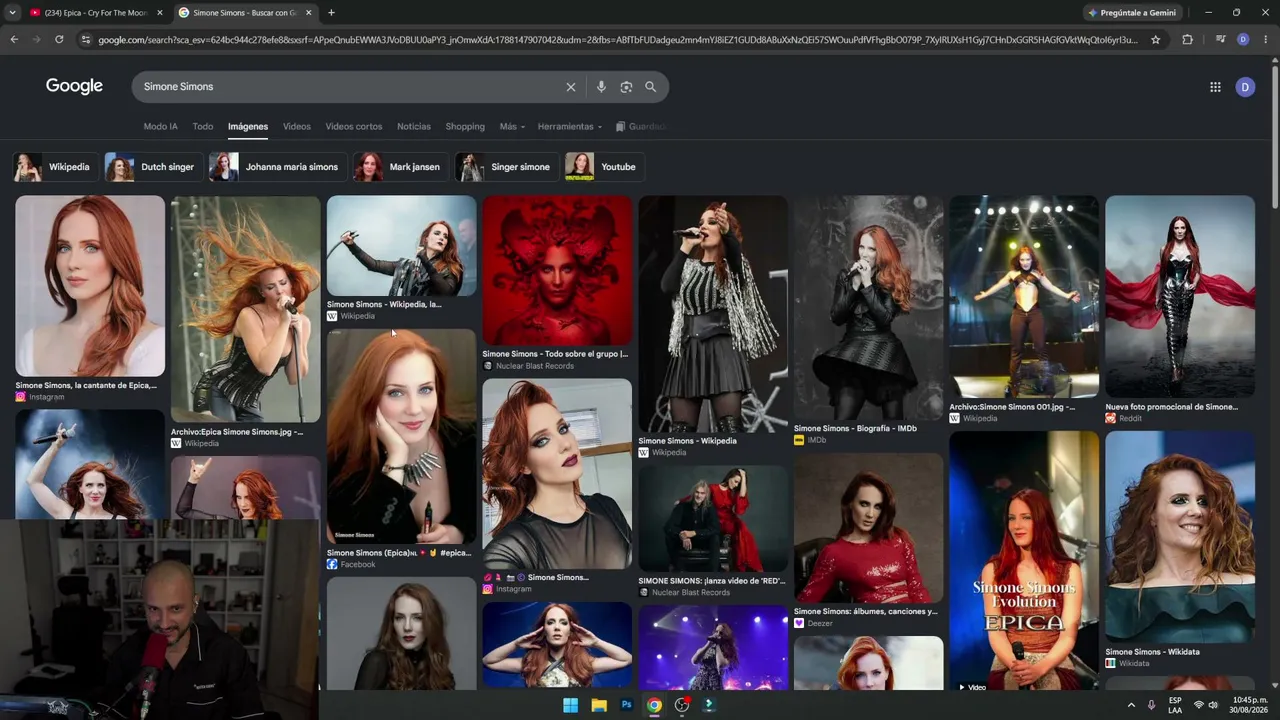Open the volume control in system tray
Image resolution: width=1280 pixels, height=720 pixels.
point(1213,705)
